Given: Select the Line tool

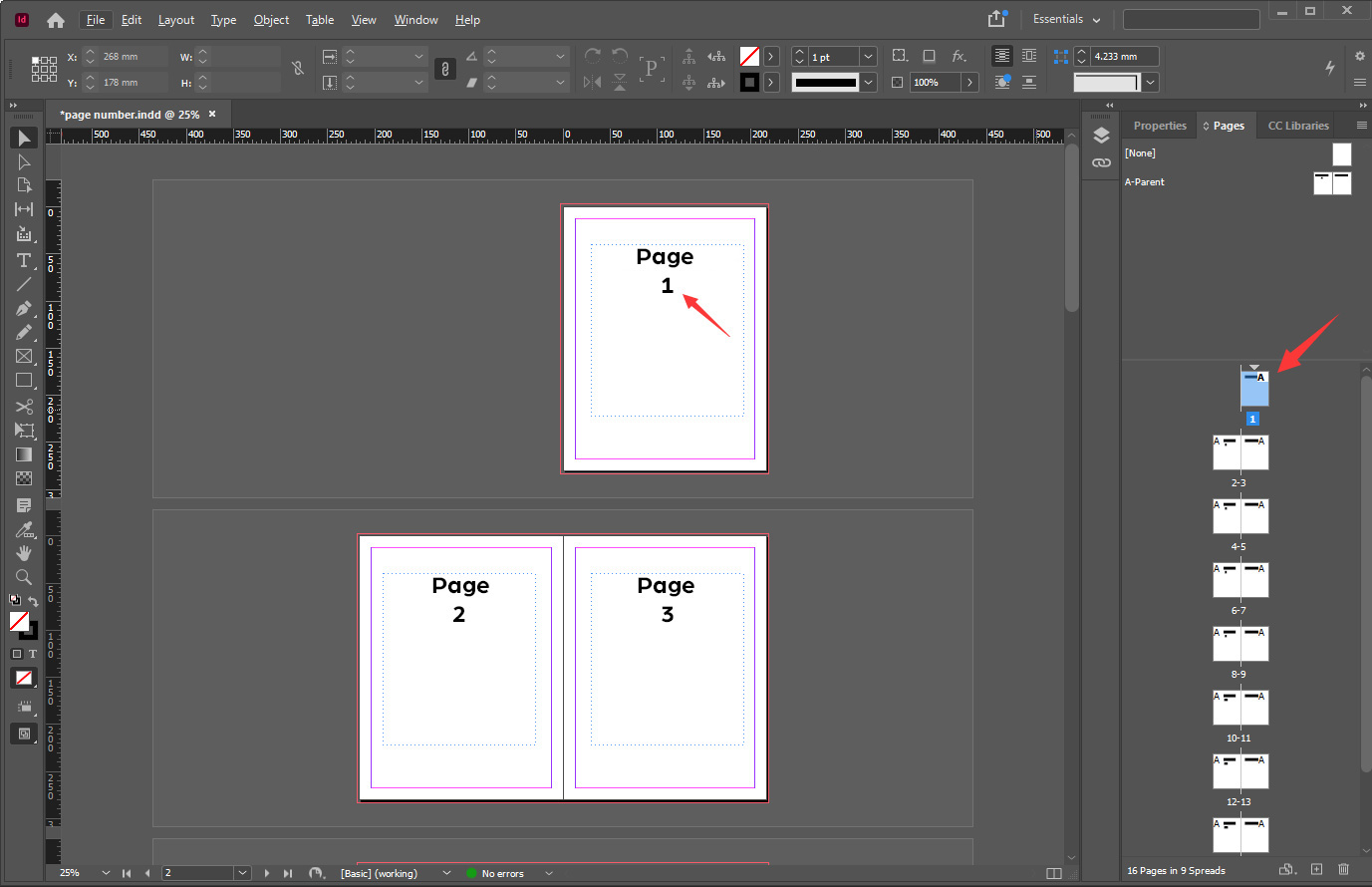Looking at the screenshot, I should 24,284.
